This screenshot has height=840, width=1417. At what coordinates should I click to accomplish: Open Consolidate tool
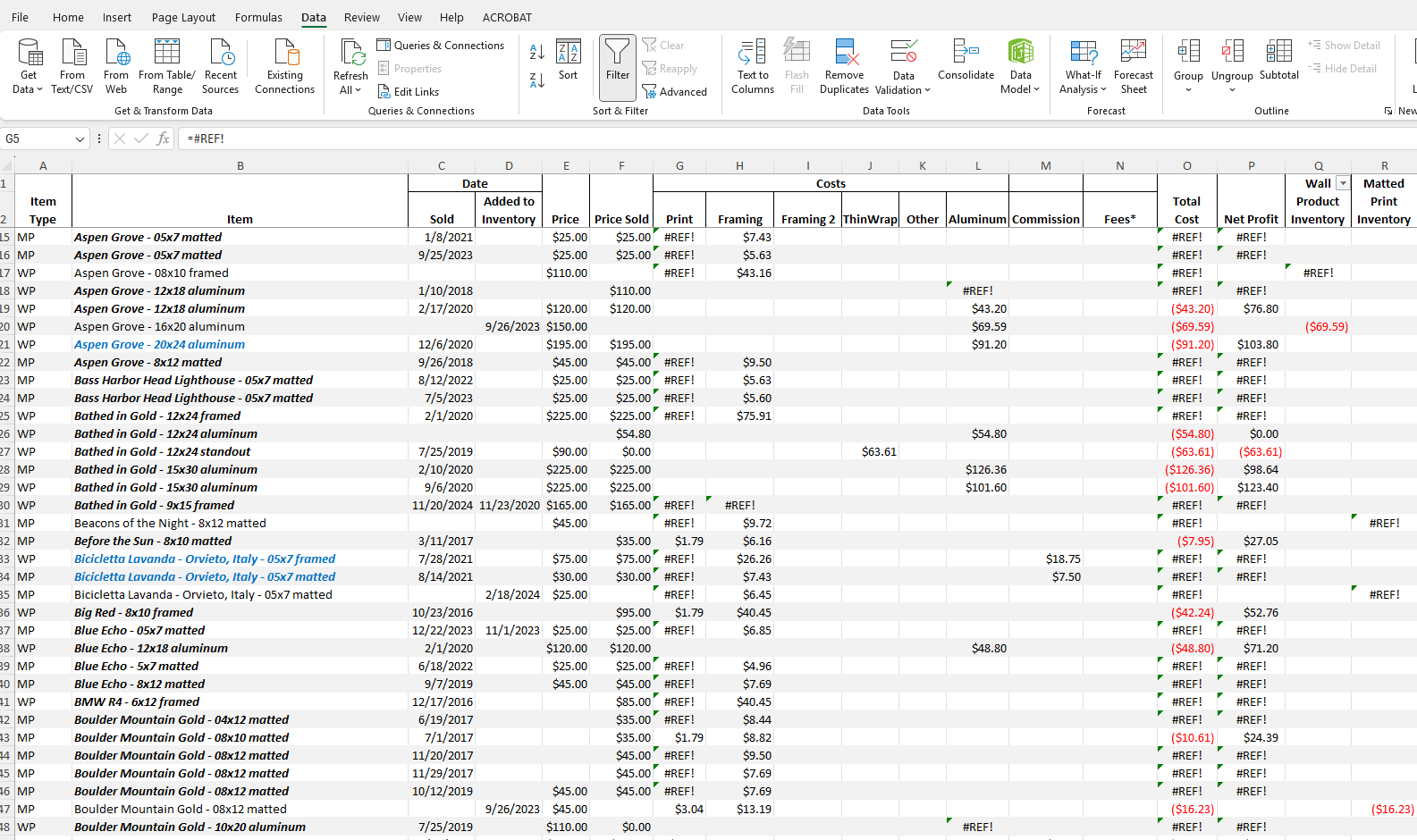966,60
